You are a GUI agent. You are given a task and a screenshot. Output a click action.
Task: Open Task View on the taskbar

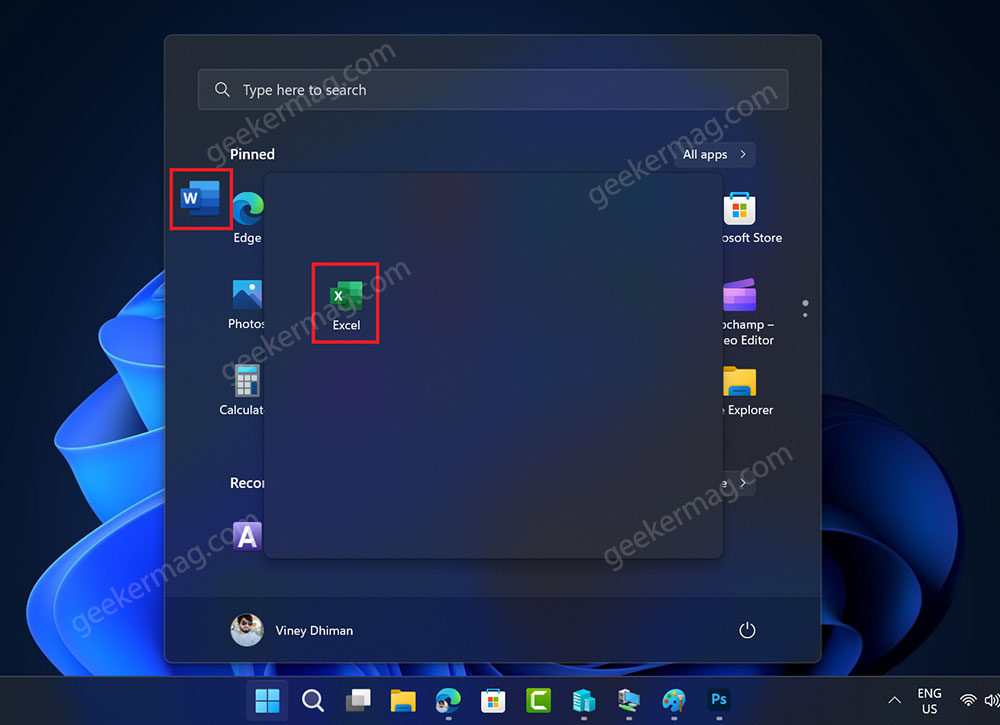[x=358, y=701]
